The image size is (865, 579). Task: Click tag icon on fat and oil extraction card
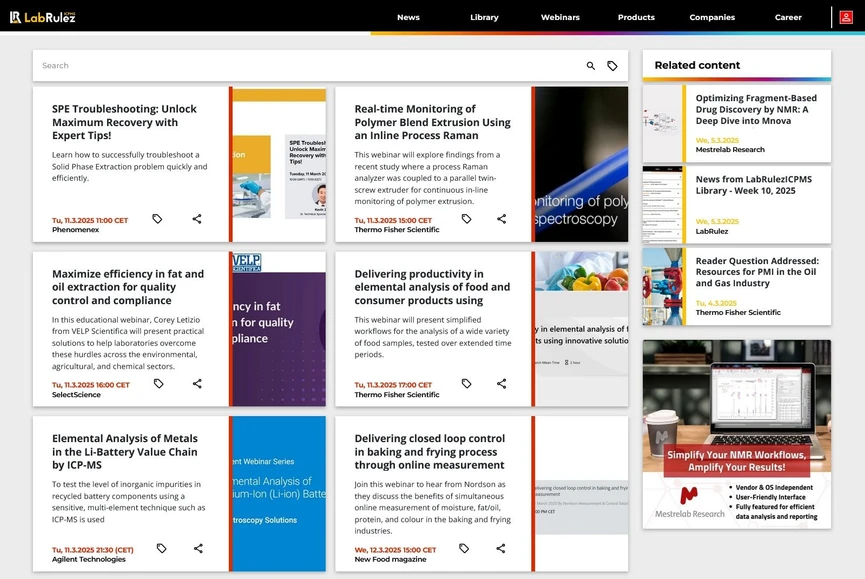(x=159, y=383)
